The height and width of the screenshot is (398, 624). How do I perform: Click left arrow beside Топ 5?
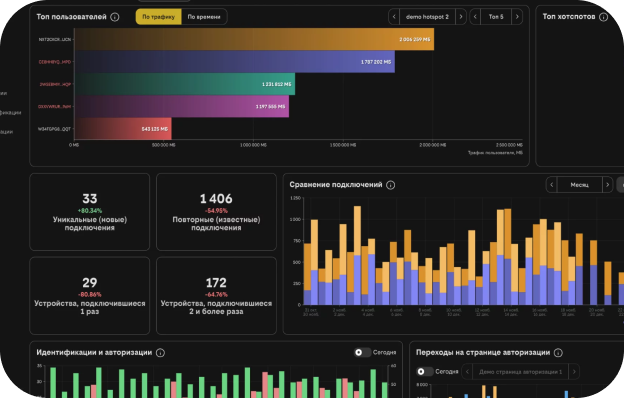pyautogui.click(x=475, y=17)
